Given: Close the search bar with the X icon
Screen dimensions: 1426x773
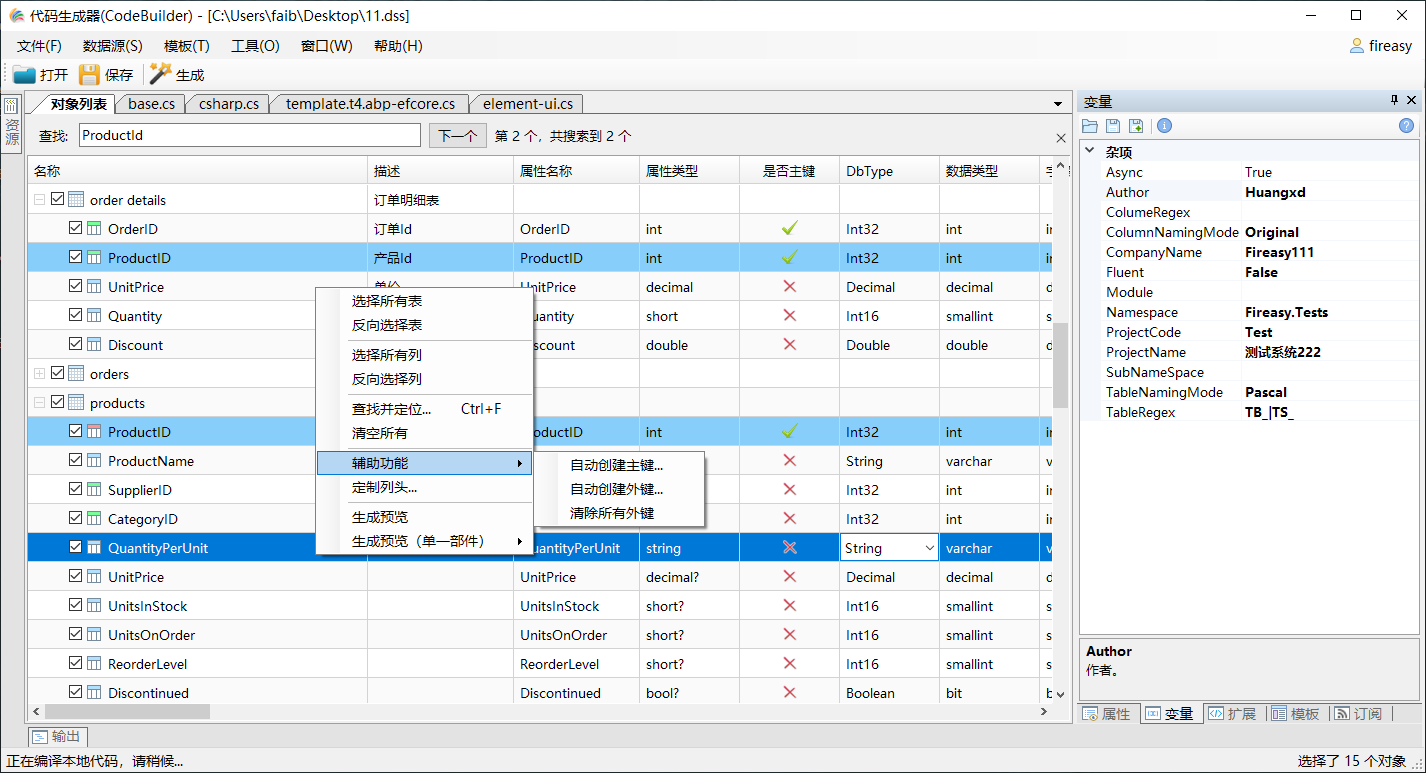Looking at the screenshot, I should pos(1061,138).
